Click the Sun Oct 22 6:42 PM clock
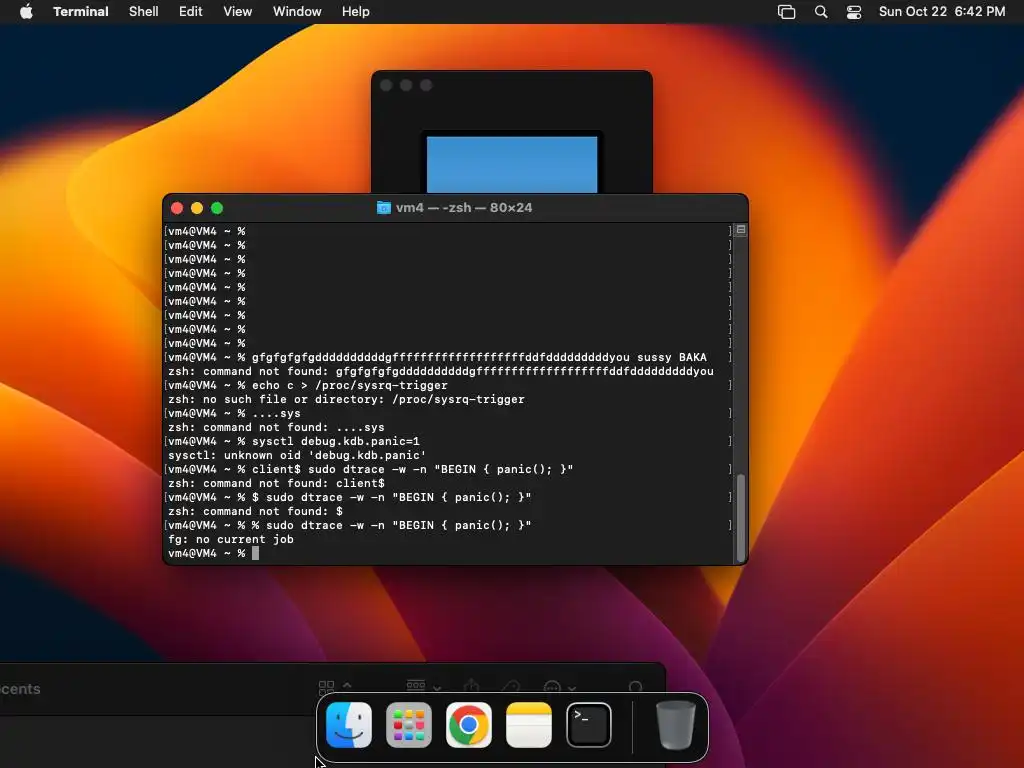The height and width of the screenshot is (768, 1024). pos(942,12)
